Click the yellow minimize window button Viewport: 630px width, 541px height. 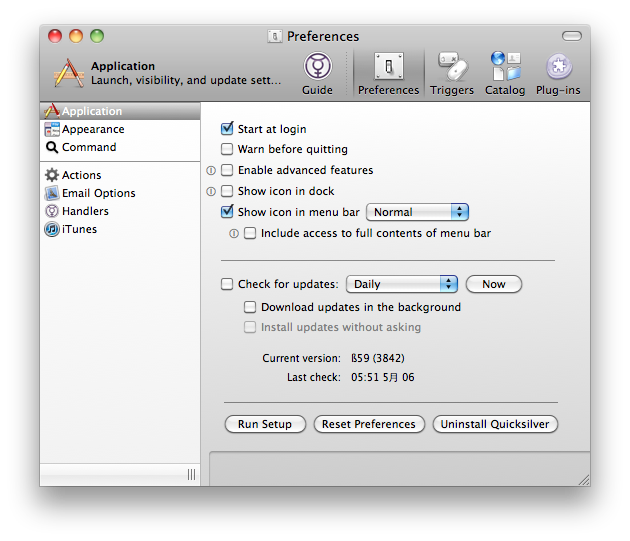pos(76,36)
